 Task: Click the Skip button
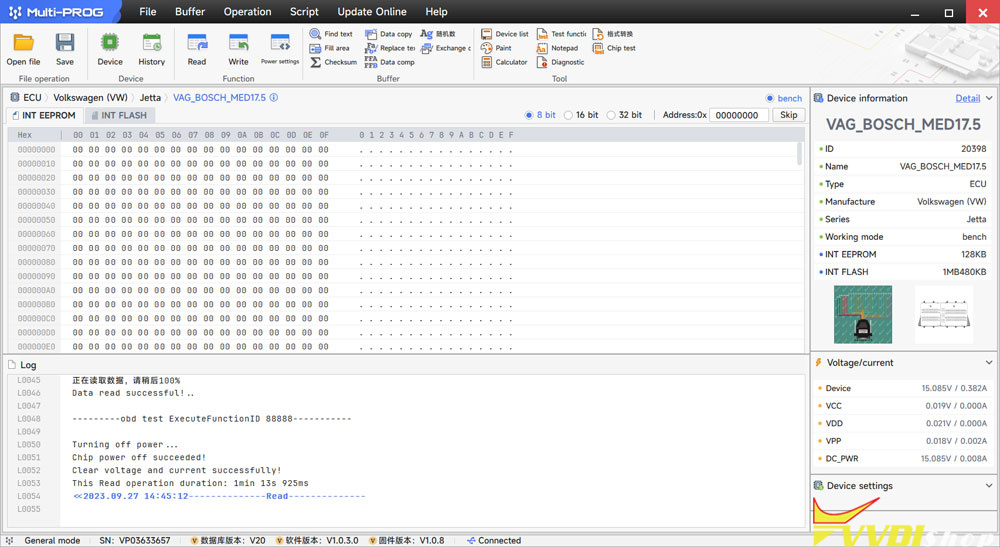tap(788, 115)
